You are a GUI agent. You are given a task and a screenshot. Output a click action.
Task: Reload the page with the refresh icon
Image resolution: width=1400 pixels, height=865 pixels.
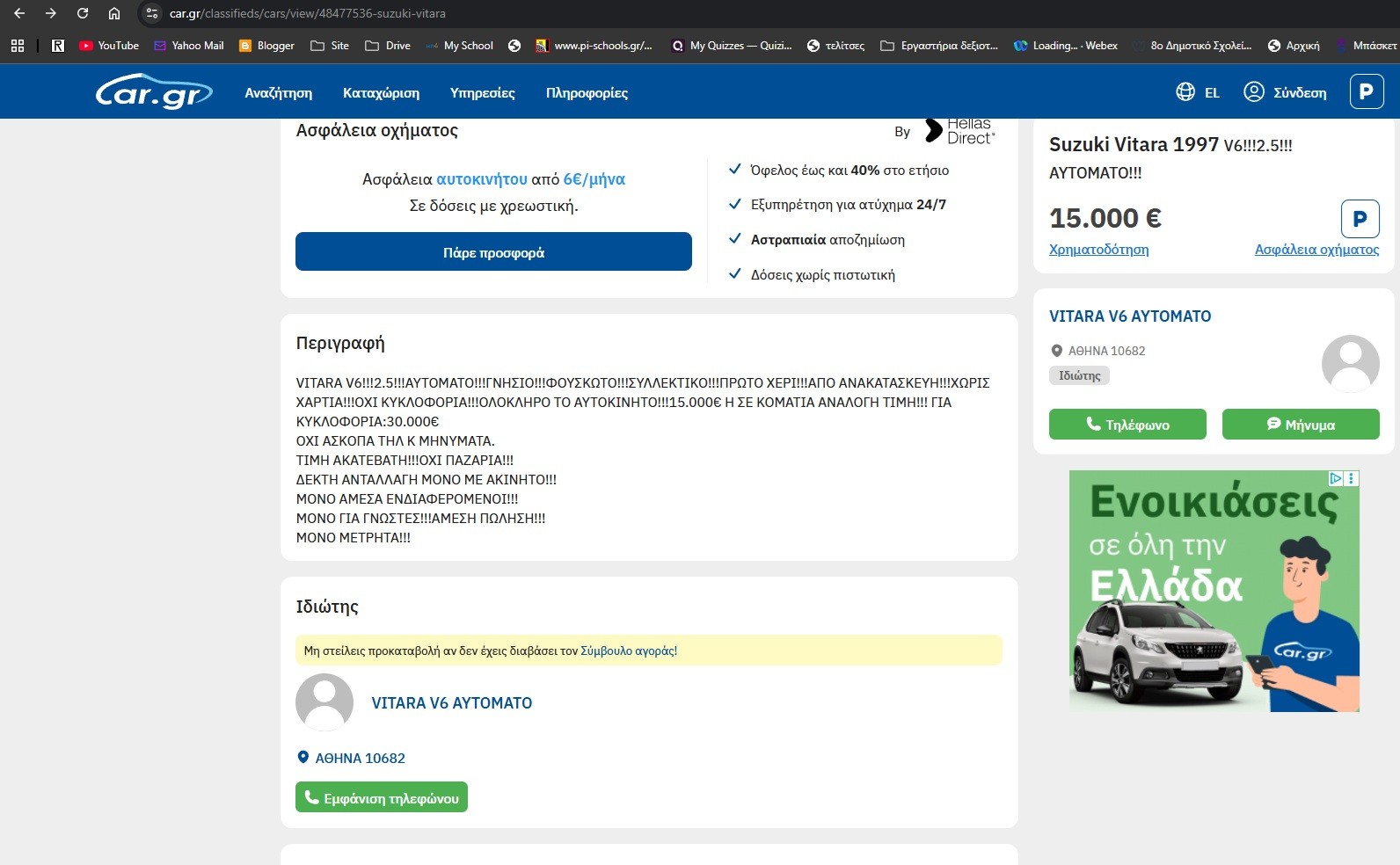83,13
